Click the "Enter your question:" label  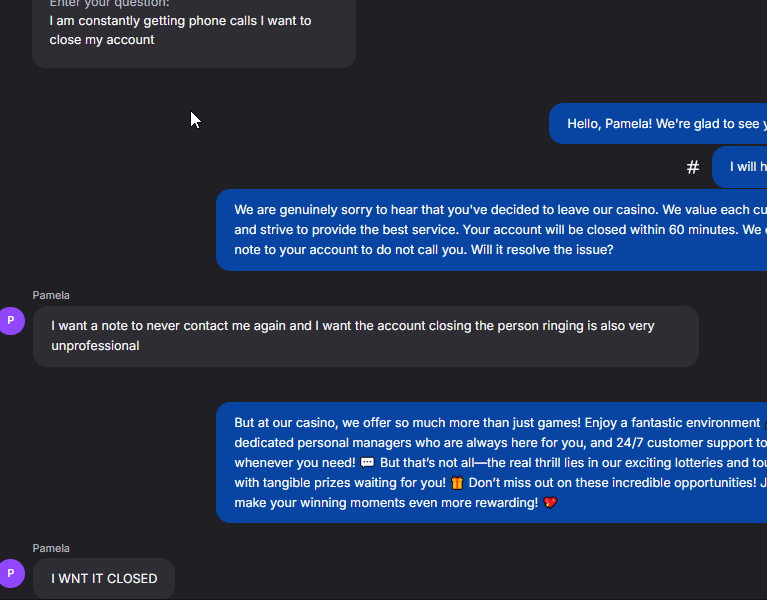[x=109, y=4]
